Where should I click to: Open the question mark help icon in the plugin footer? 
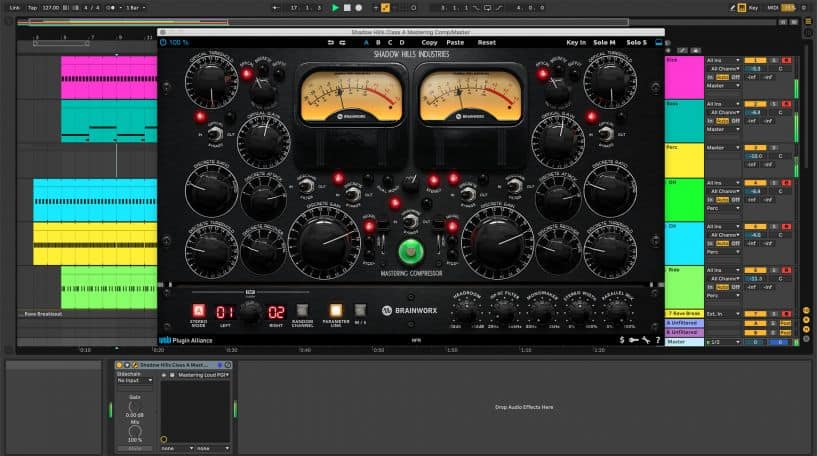[658, 340]
